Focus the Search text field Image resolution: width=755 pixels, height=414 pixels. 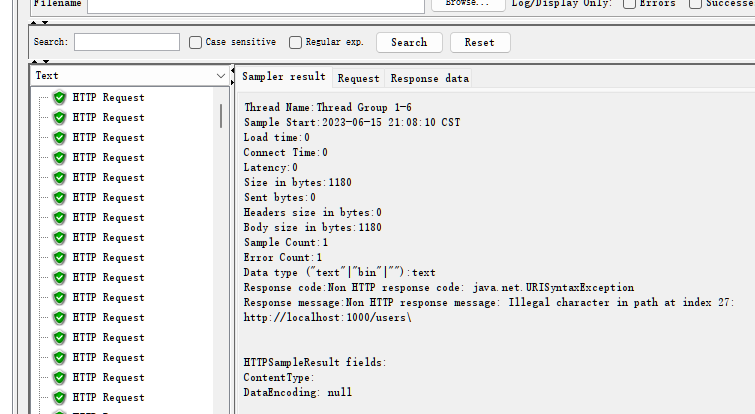pyautogui.click(x=126, y=42)
